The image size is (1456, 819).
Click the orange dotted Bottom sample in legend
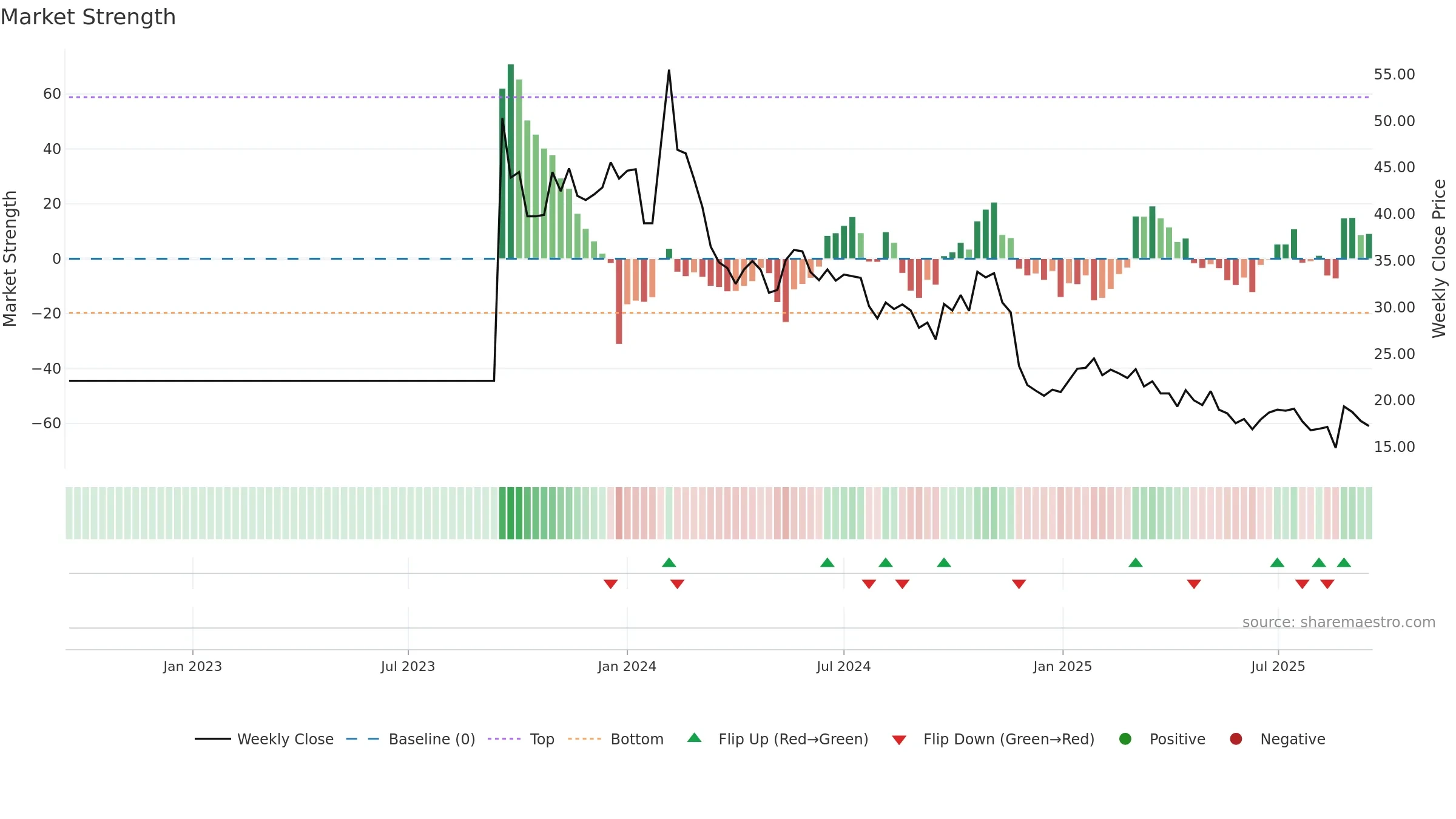pyautogui.click(x=585, y=739)
